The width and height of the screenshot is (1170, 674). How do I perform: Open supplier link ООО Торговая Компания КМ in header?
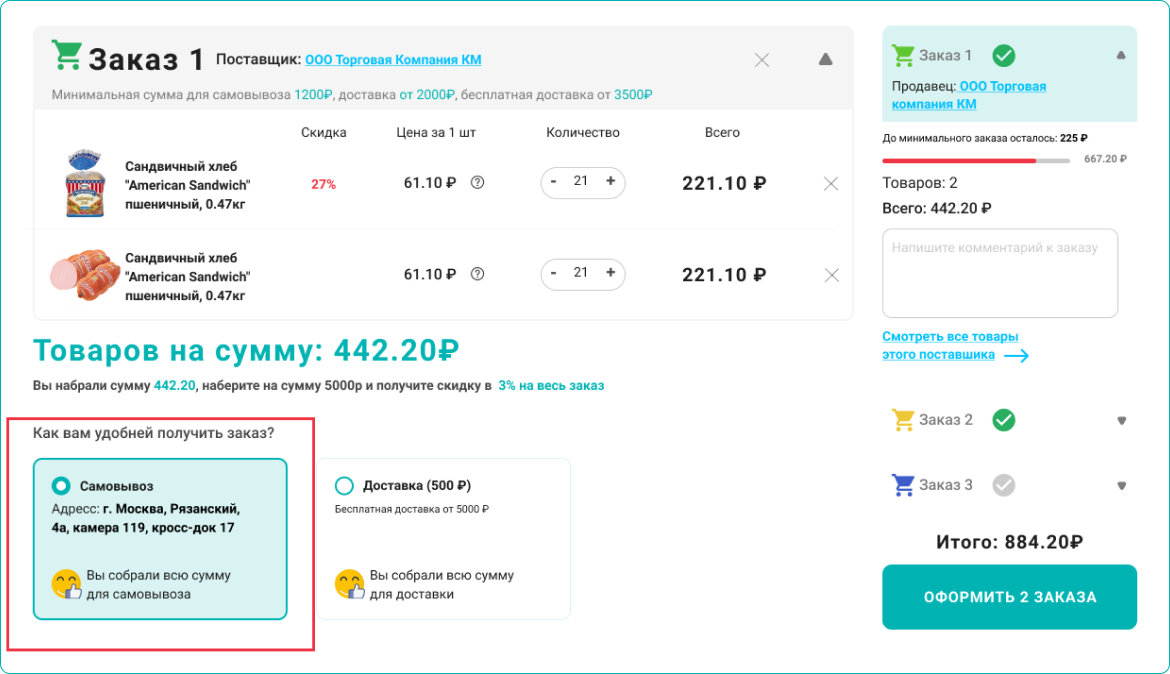point(393,60)
